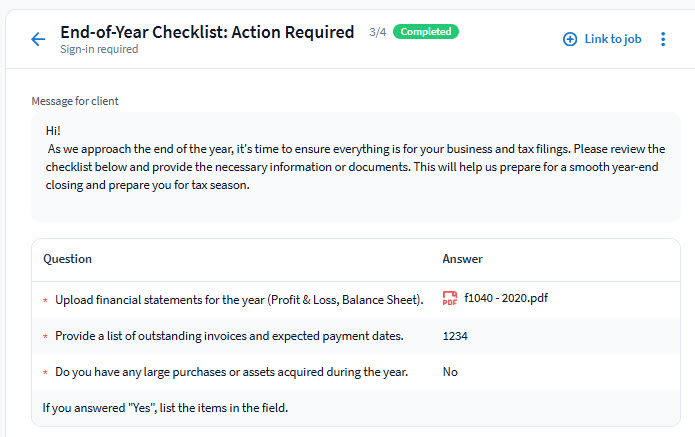Click the Sign-in required subtitle

[99, 50]
